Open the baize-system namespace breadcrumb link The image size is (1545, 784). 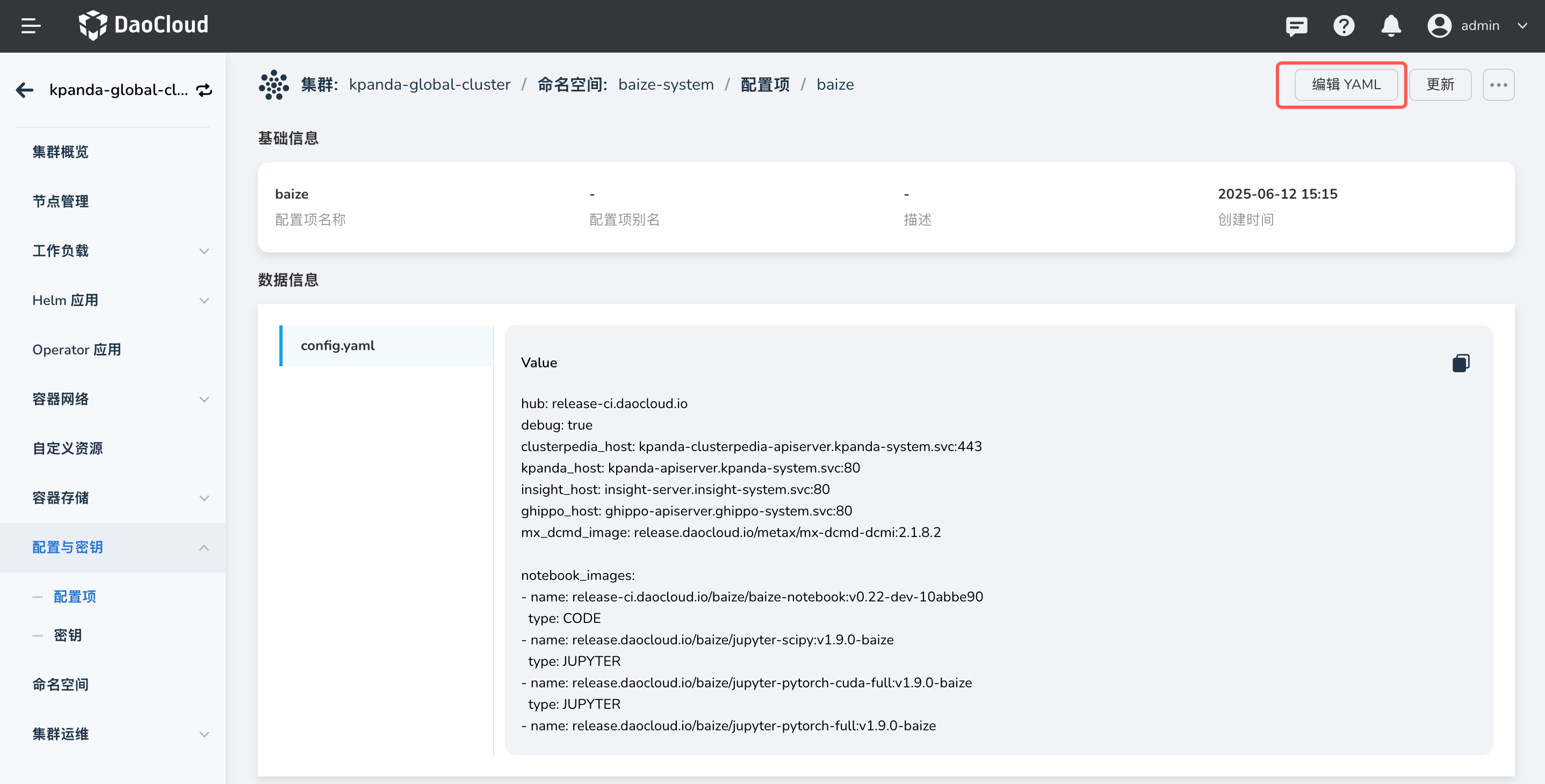(x=666, y=84)
